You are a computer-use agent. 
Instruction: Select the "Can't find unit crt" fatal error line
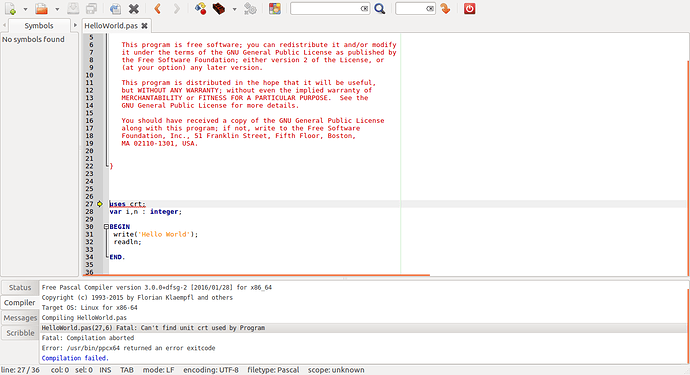click(x=363, y=328)
